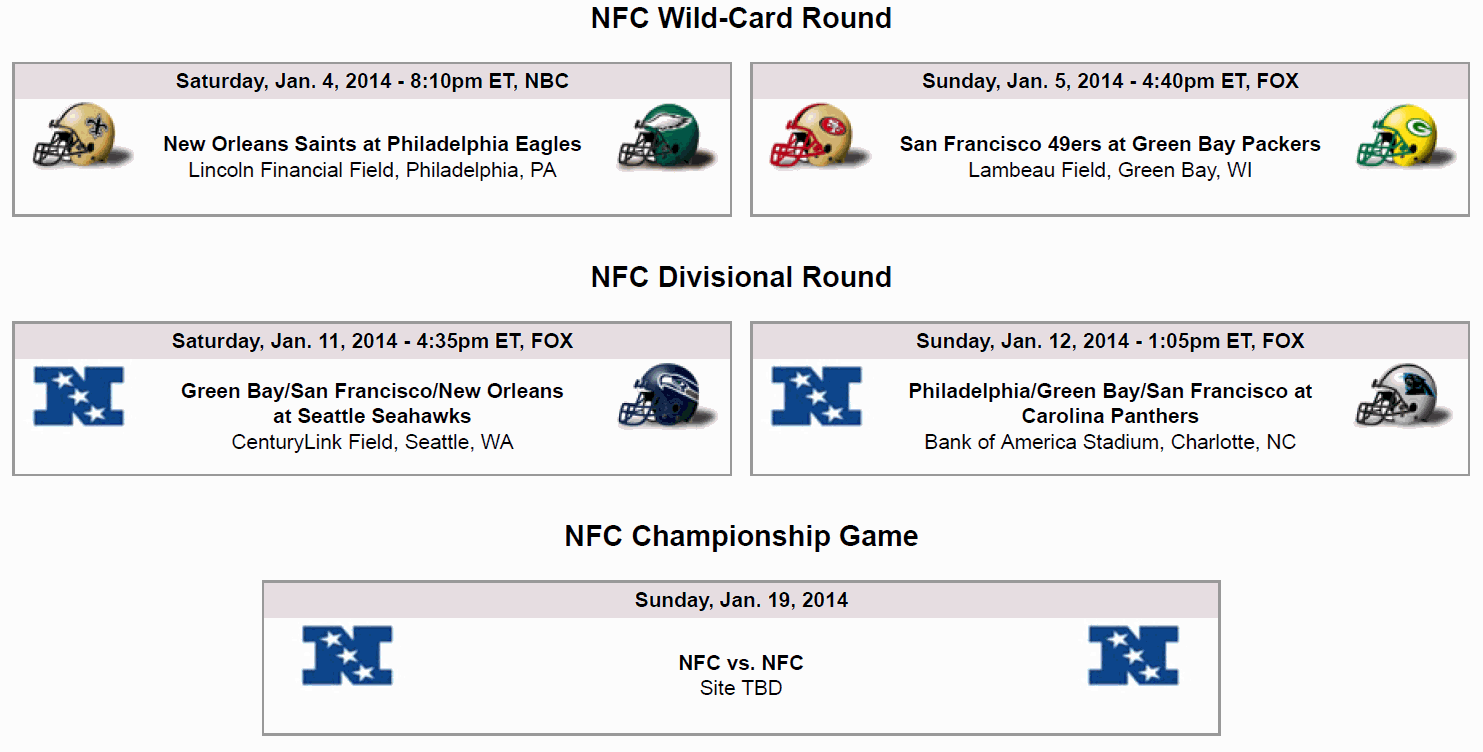Screen dimensions: 1483x752
Task: Click the New Orleans Saints helmet icon
Action: pyautogui.click(x=82, y=137)
